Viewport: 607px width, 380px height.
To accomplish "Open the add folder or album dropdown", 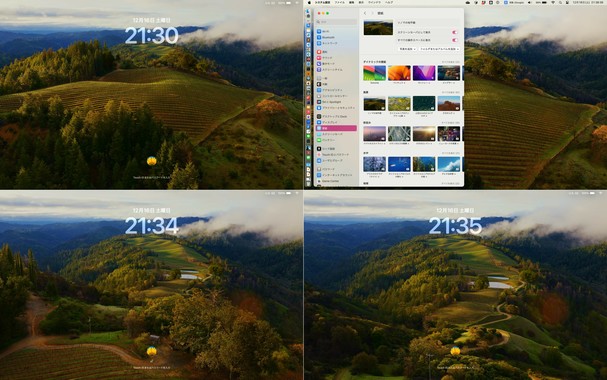I will coord(439,49).
